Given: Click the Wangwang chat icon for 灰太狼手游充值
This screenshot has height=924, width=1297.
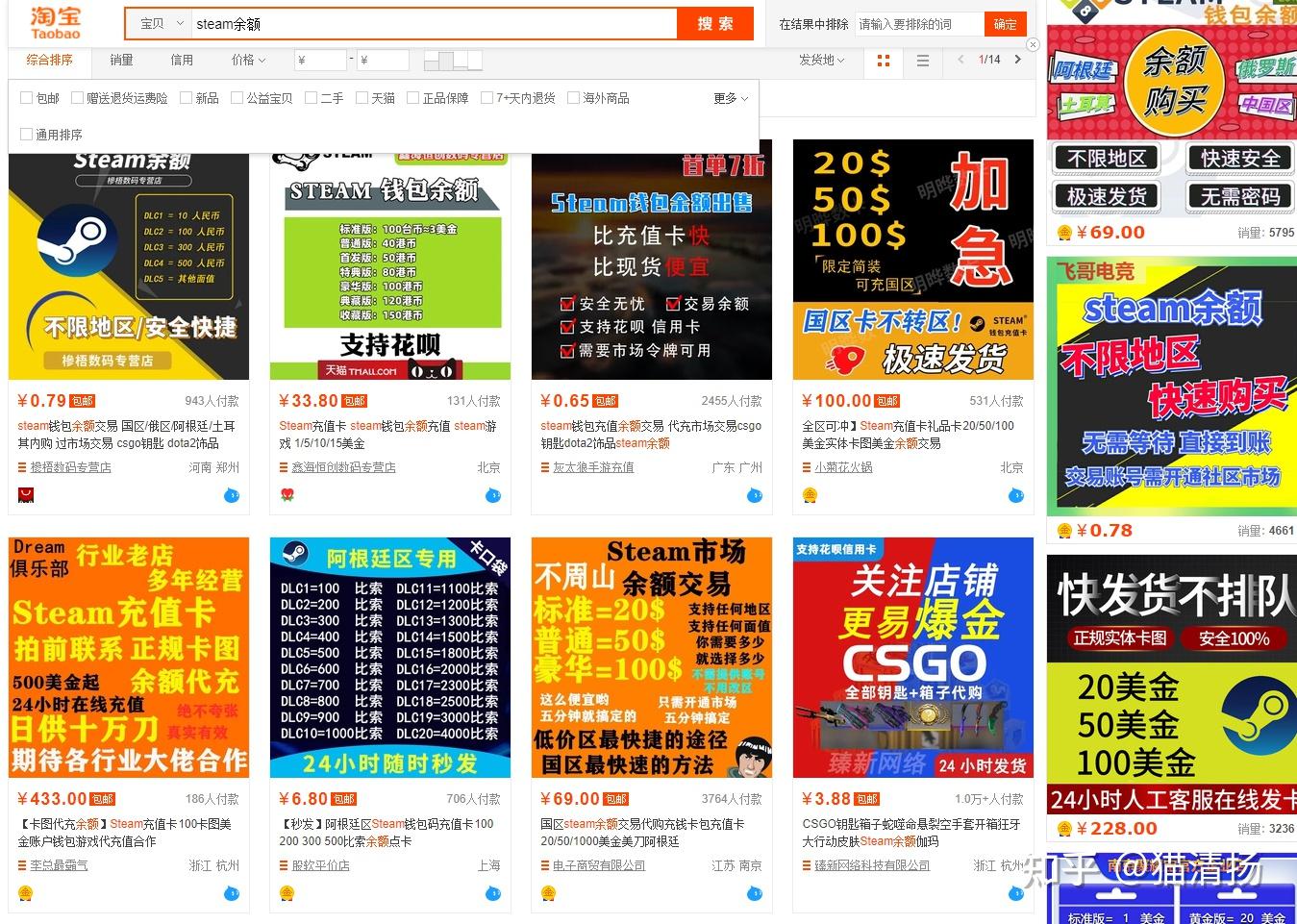Looking at the screenshot, I should coord(755,496).
